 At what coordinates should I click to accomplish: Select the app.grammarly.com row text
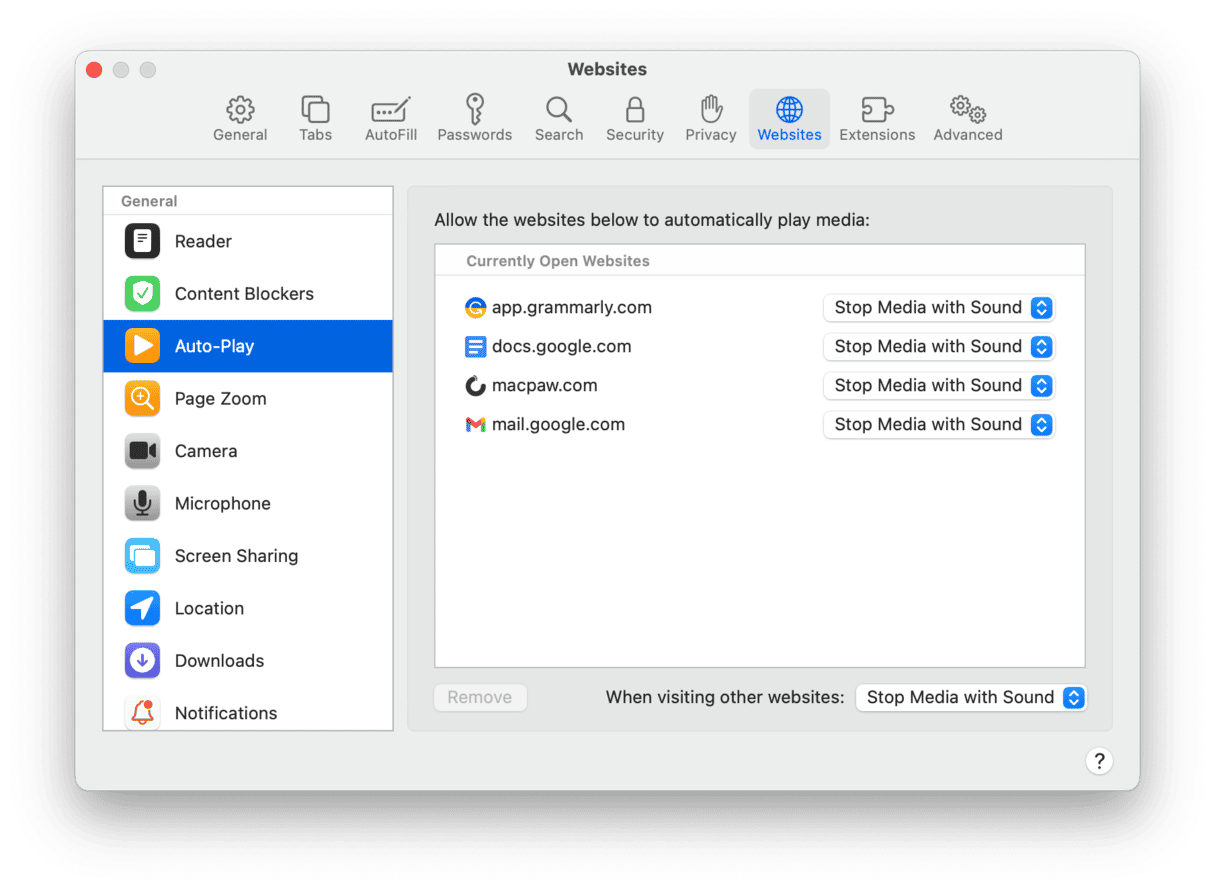[x=572, y=308]
